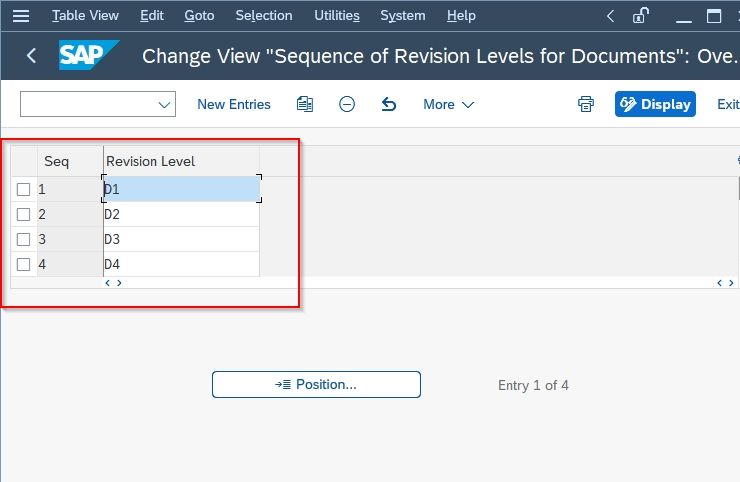Click the D3 revision level field
The width and height of the screenshot is (740, 482).
pyautogui.click(x=181, y=239)
